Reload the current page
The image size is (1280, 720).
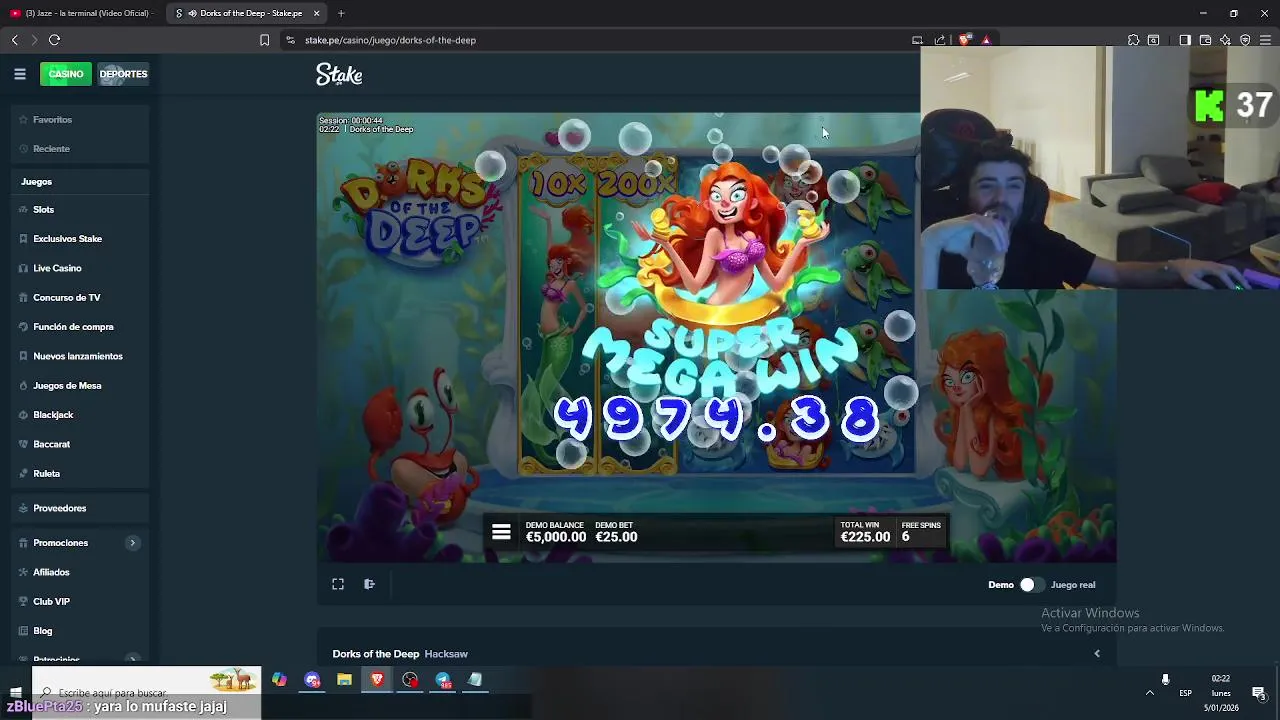[54, 40]
